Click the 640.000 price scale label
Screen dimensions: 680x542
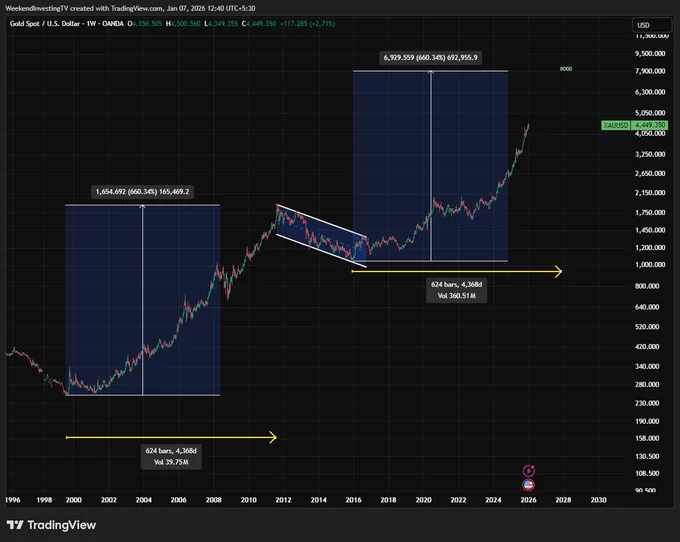[x=647, y=307]
